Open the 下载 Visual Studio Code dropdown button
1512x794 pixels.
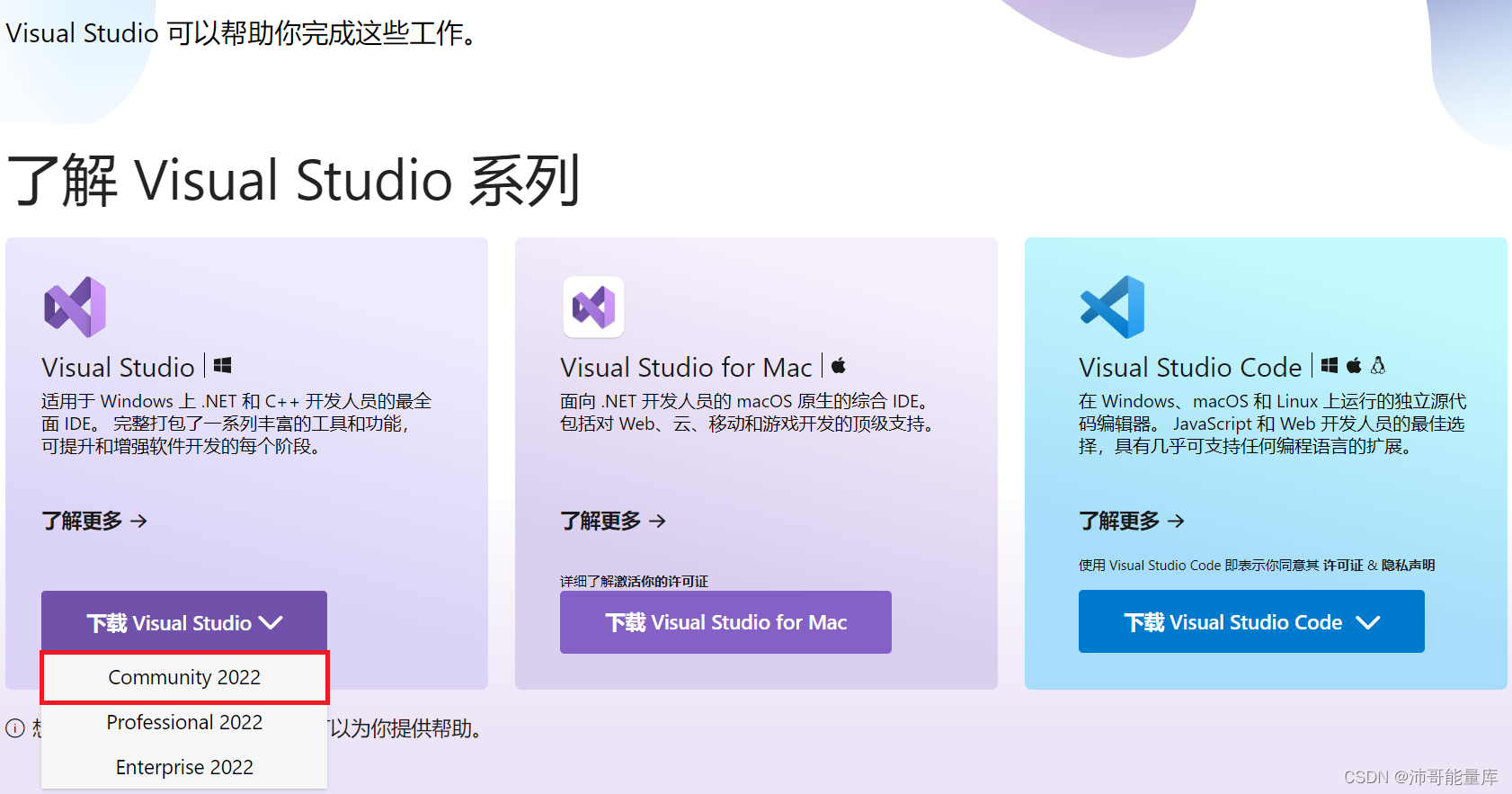coord(1251,621)
